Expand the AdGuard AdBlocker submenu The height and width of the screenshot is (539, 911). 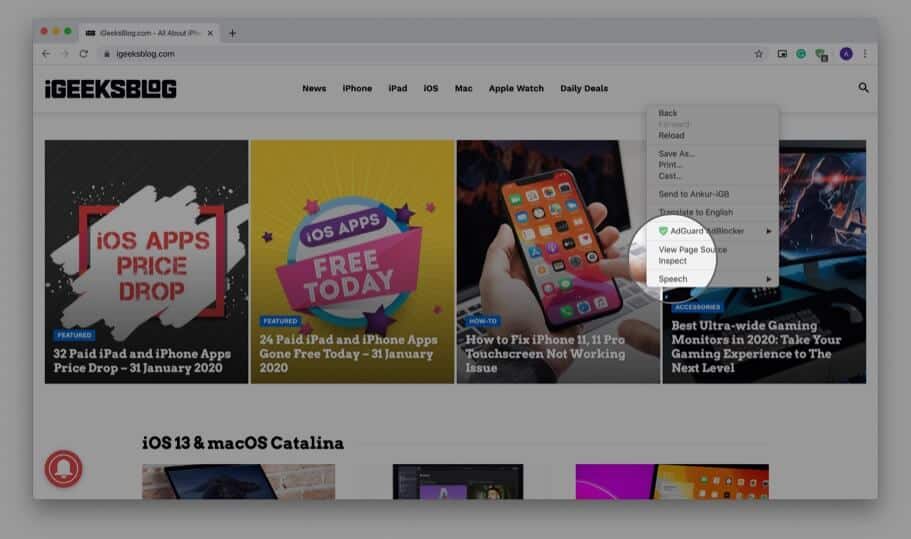(x=712, y=231)
